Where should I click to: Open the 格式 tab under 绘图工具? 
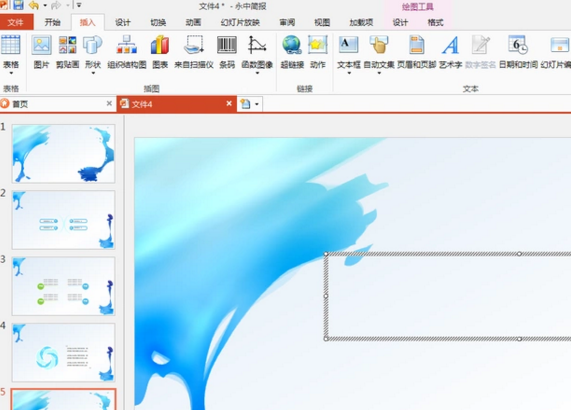click(x=436, y=22)
